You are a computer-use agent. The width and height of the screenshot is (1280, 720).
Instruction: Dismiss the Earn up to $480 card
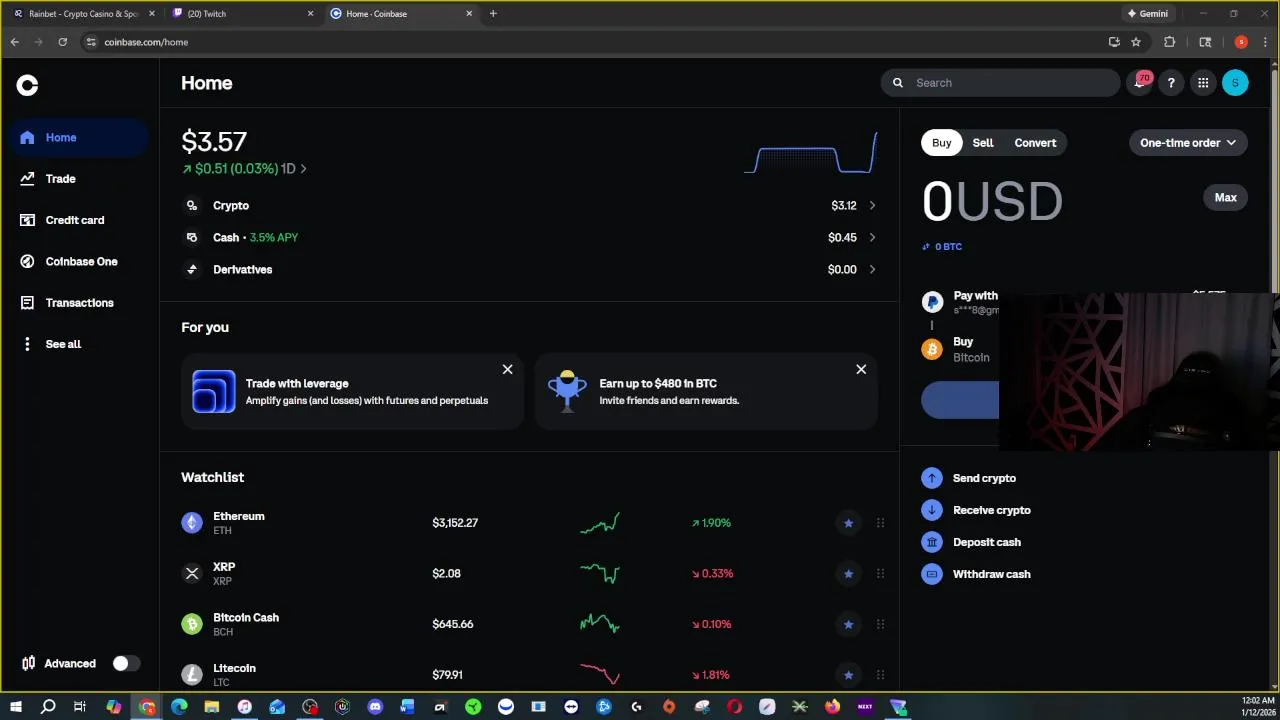pyautogui.click(x=861, y=370)
